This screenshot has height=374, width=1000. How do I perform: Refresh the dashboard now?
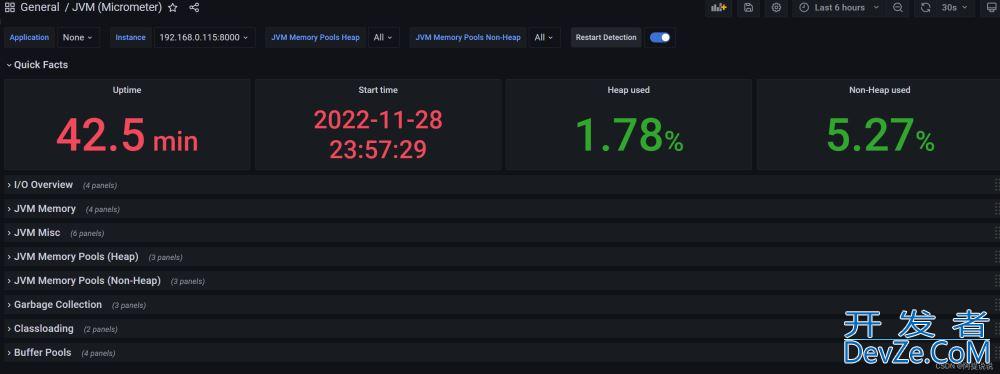click(926, 8)
